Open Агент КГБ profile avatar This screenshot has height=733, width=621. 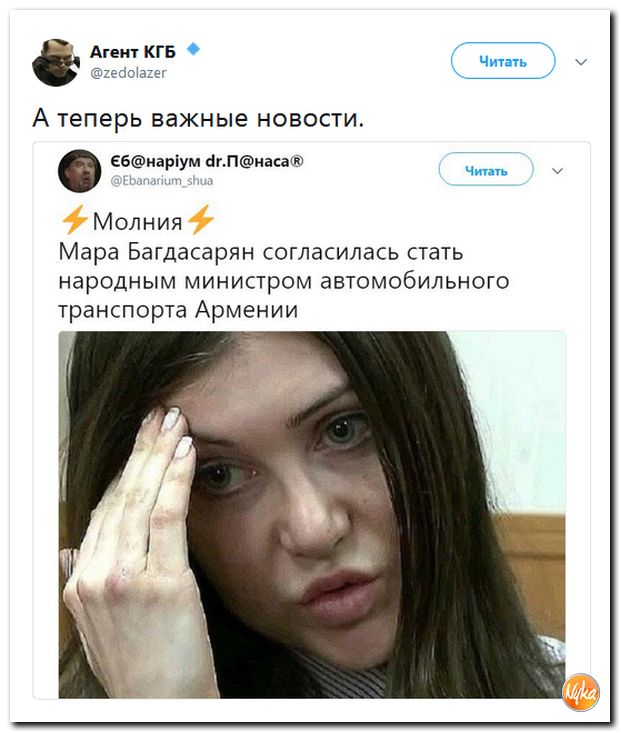tap(56, 63)
